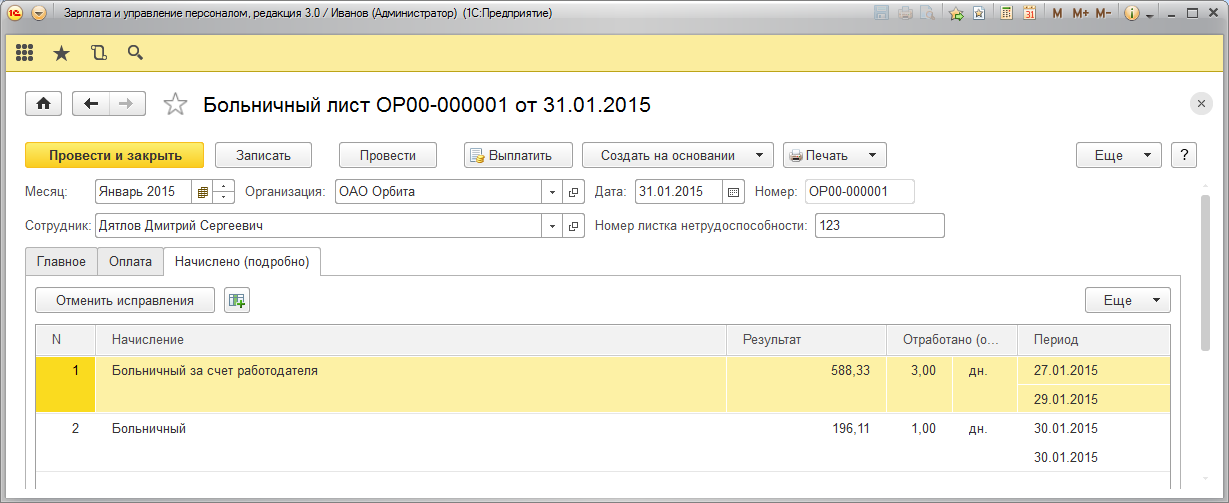Open the History panel icon
Image resolution: width=1229 pixels, height=503 pixels.
pos(98,53)
